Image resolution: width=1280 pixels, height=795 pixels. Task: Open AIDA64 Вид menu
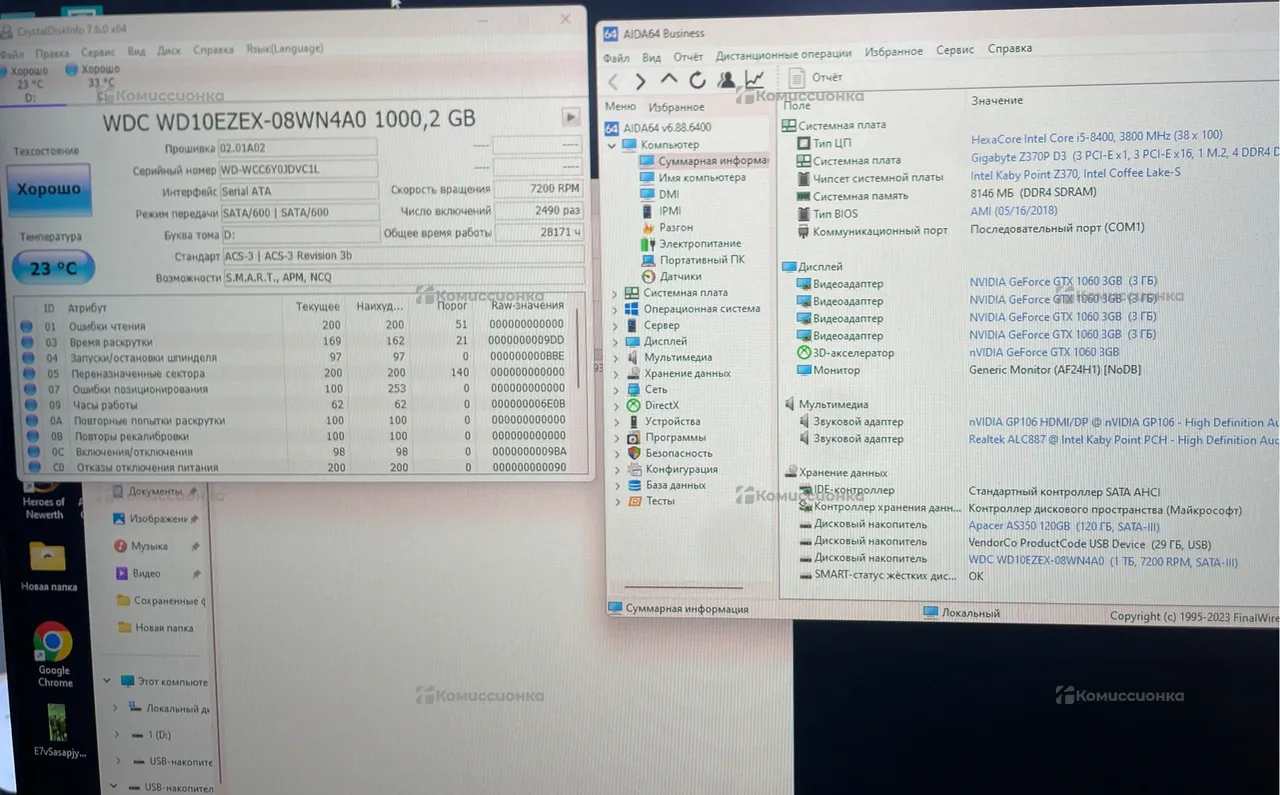point(651,57)
